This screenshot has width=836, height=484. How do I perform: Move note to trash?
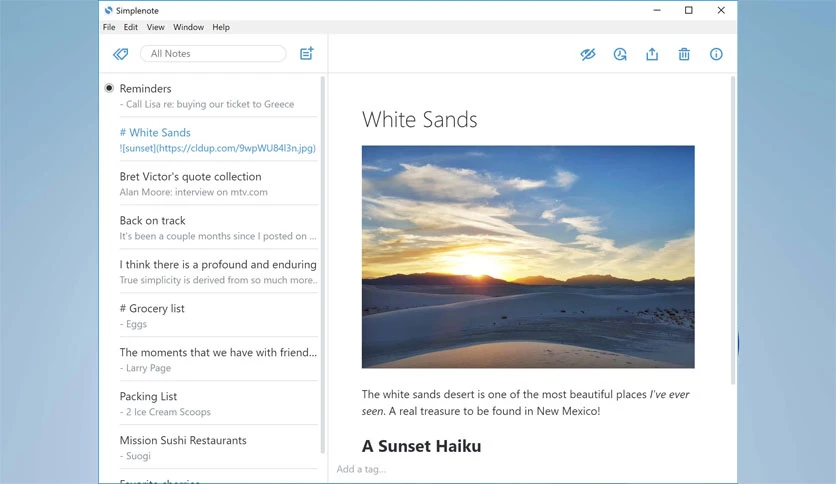tap(684, 54)
